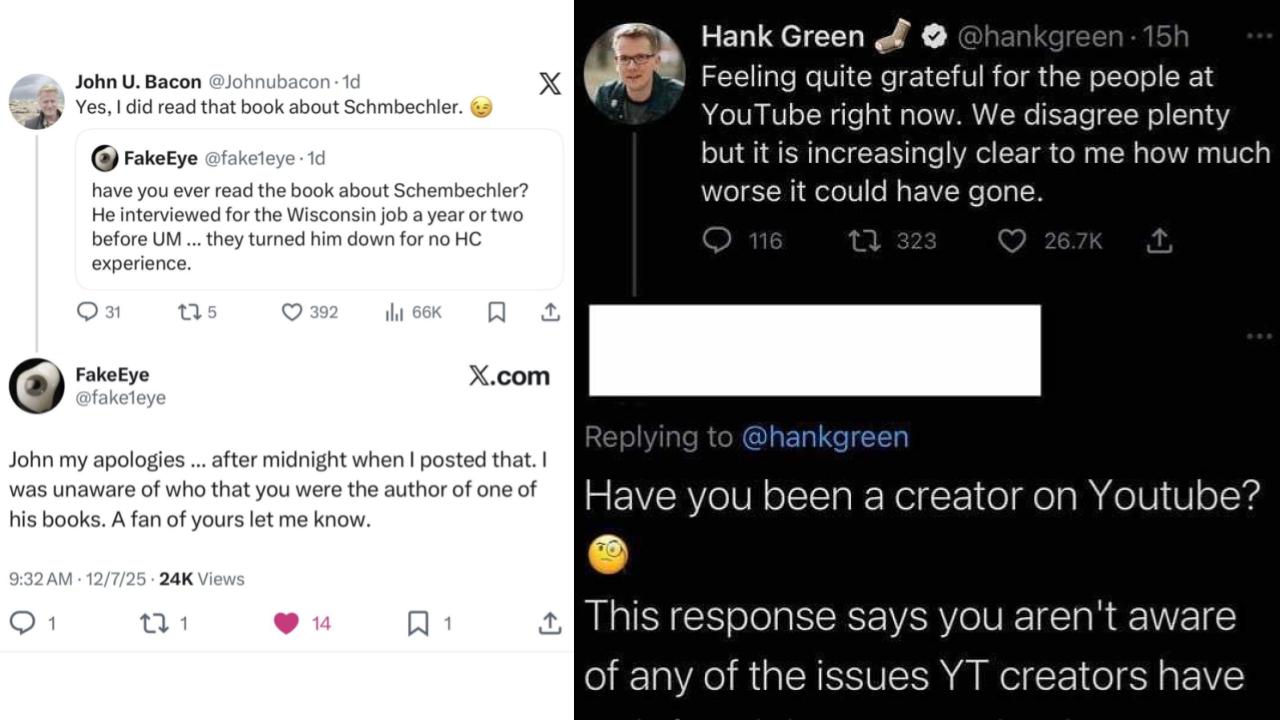Open more options on Hank Green's tweet
Viewport: 1280px width, 720px height.
[x=1259, y=35]
